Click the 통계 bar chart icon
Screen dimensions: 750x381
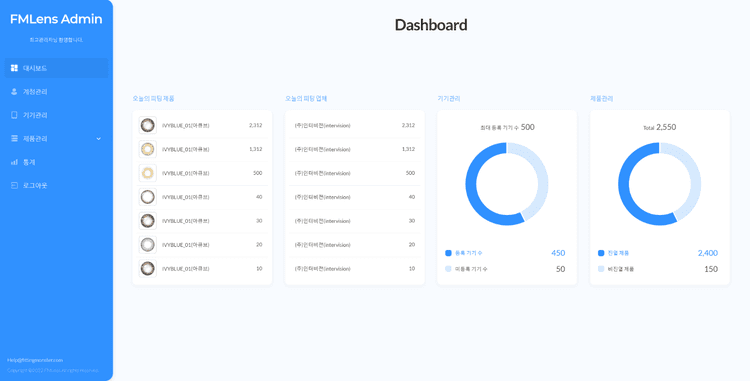(x=14, y=162)
